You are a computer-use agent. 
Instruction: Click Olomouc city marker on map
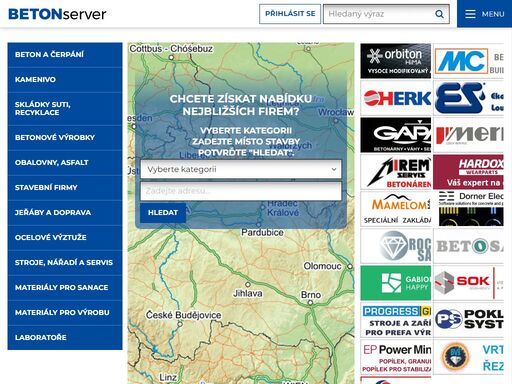point(350,266)
